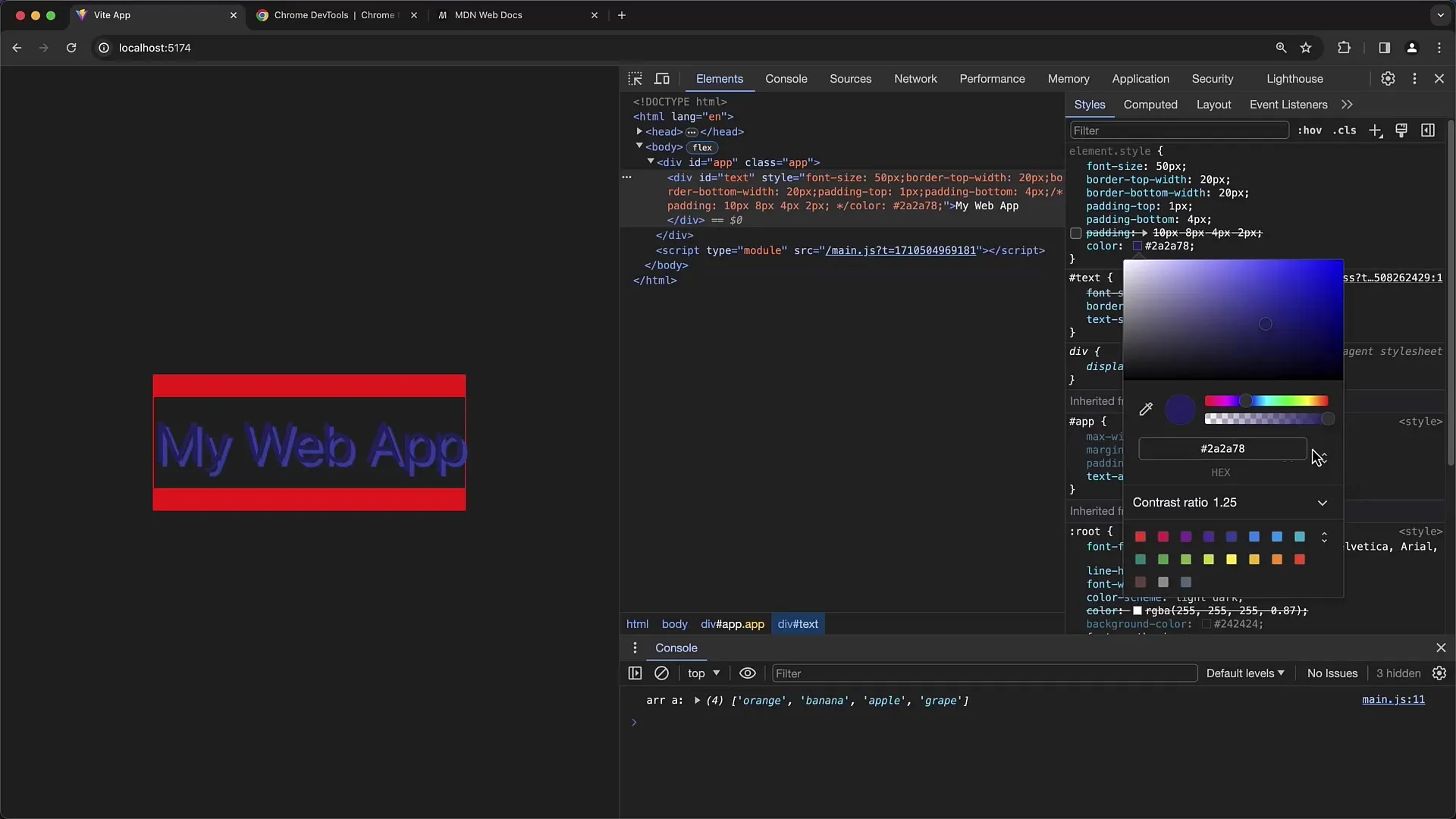Clear the console
The width and height of the screenshot is (1456, 819).
pos(661,673)
